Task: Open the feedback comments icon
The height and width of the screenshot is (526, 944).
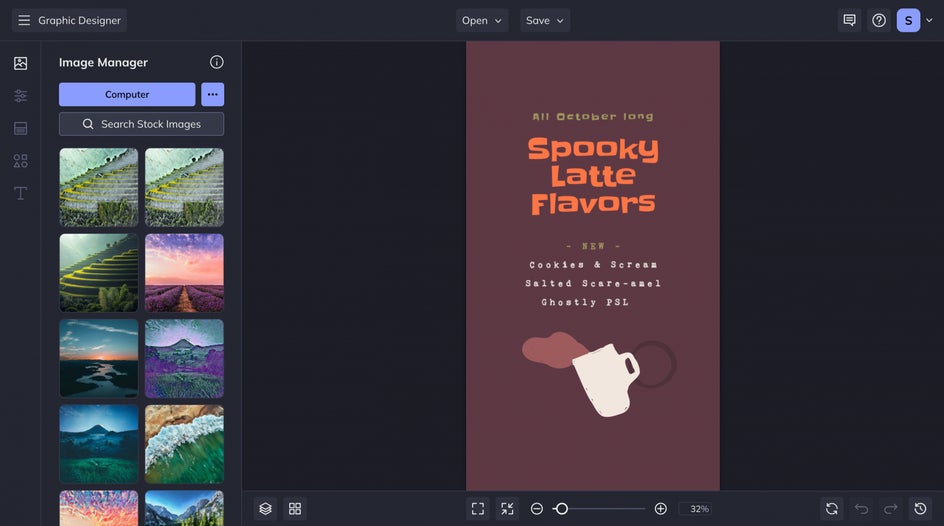Action: (849, 20)
